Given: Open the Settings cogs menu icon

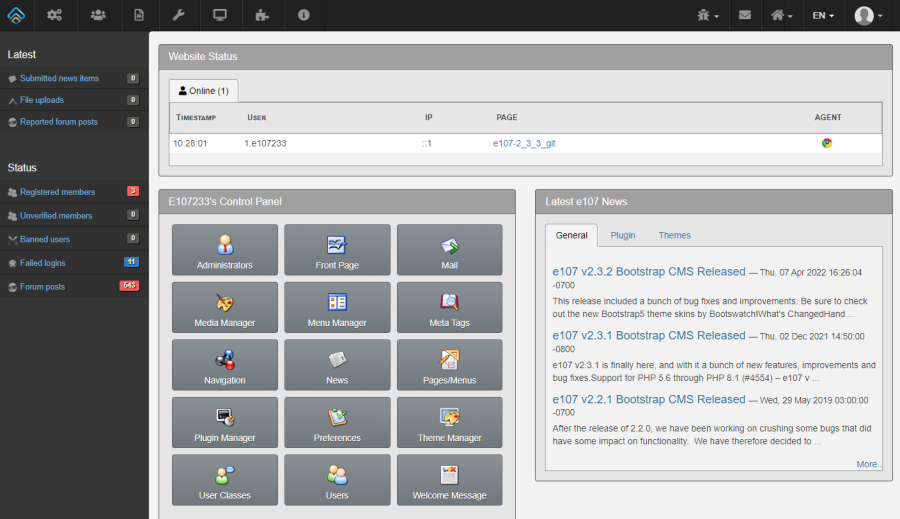Looking at the screenshot, I should click(55, 15).
